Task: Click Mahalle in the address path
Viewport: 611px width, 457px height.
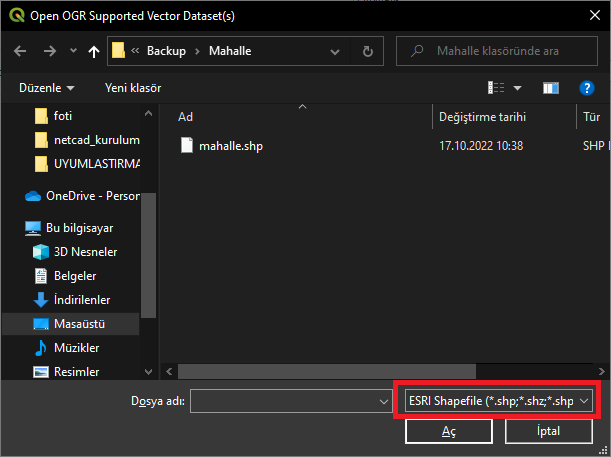Action: pos(230,51)
